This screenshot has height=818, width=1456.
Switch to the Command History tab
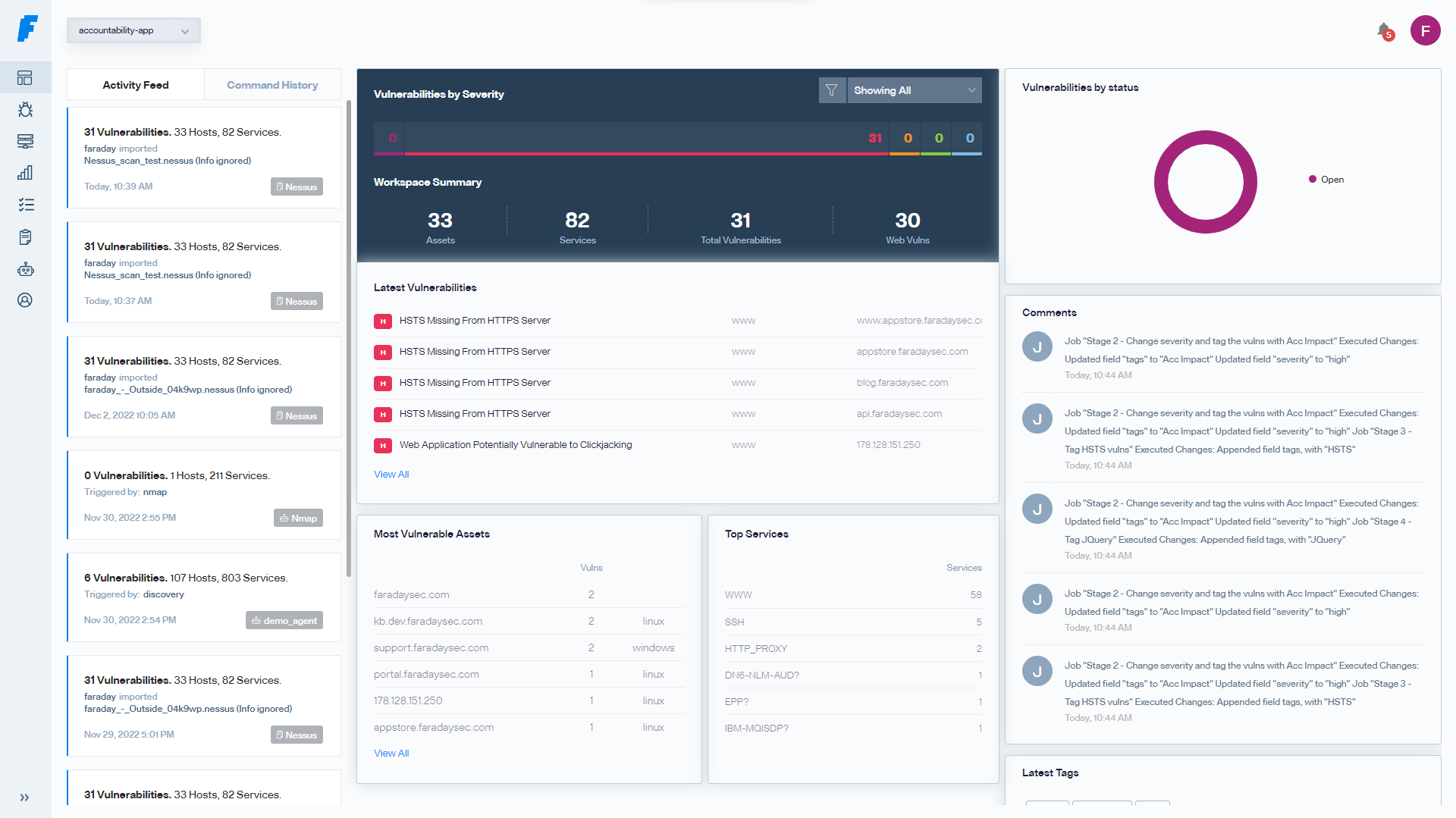[x=272, y=85]
